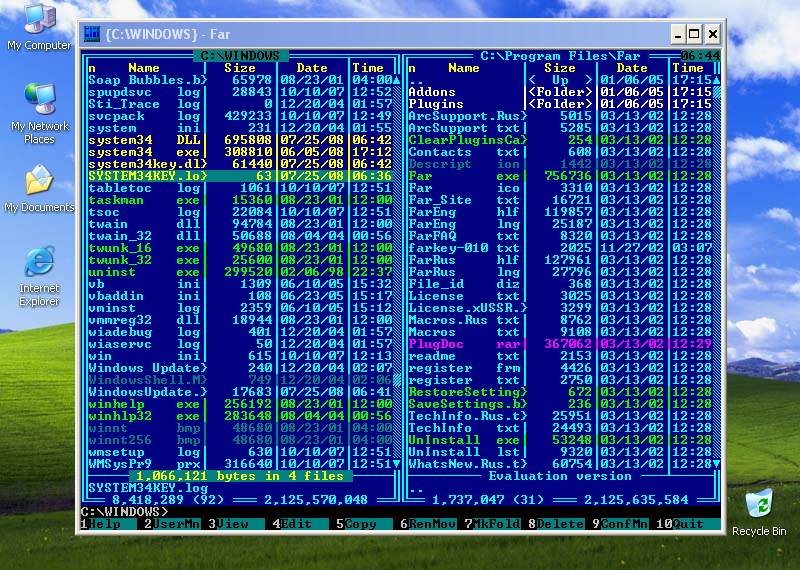Viewport: 800px width, 570px height.
Task: Select vmmreg32 dll file
Action: (240, 320)
